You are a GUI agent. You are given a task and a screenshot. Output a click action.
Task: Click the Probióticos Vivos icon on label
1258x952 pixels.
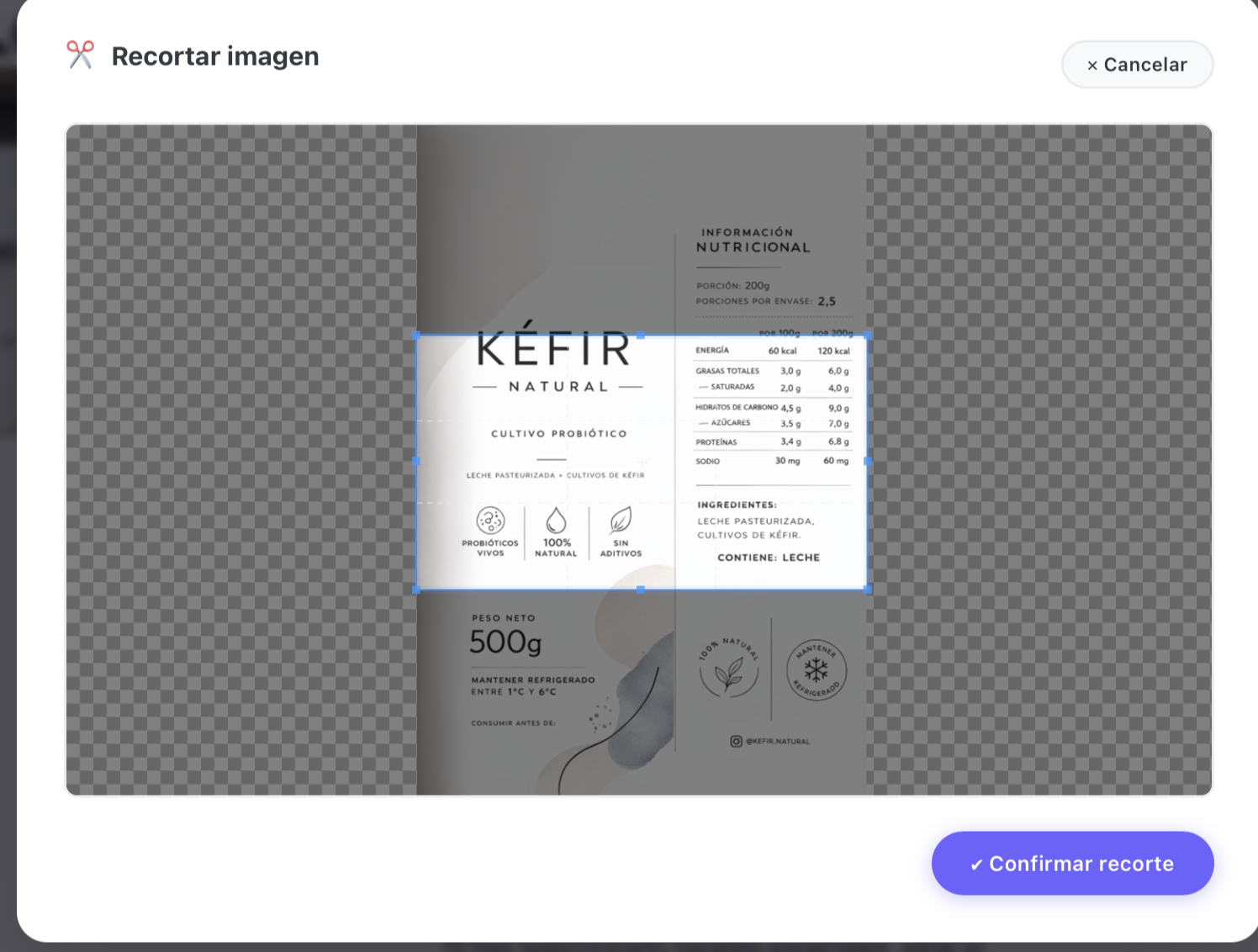(490, 521)
